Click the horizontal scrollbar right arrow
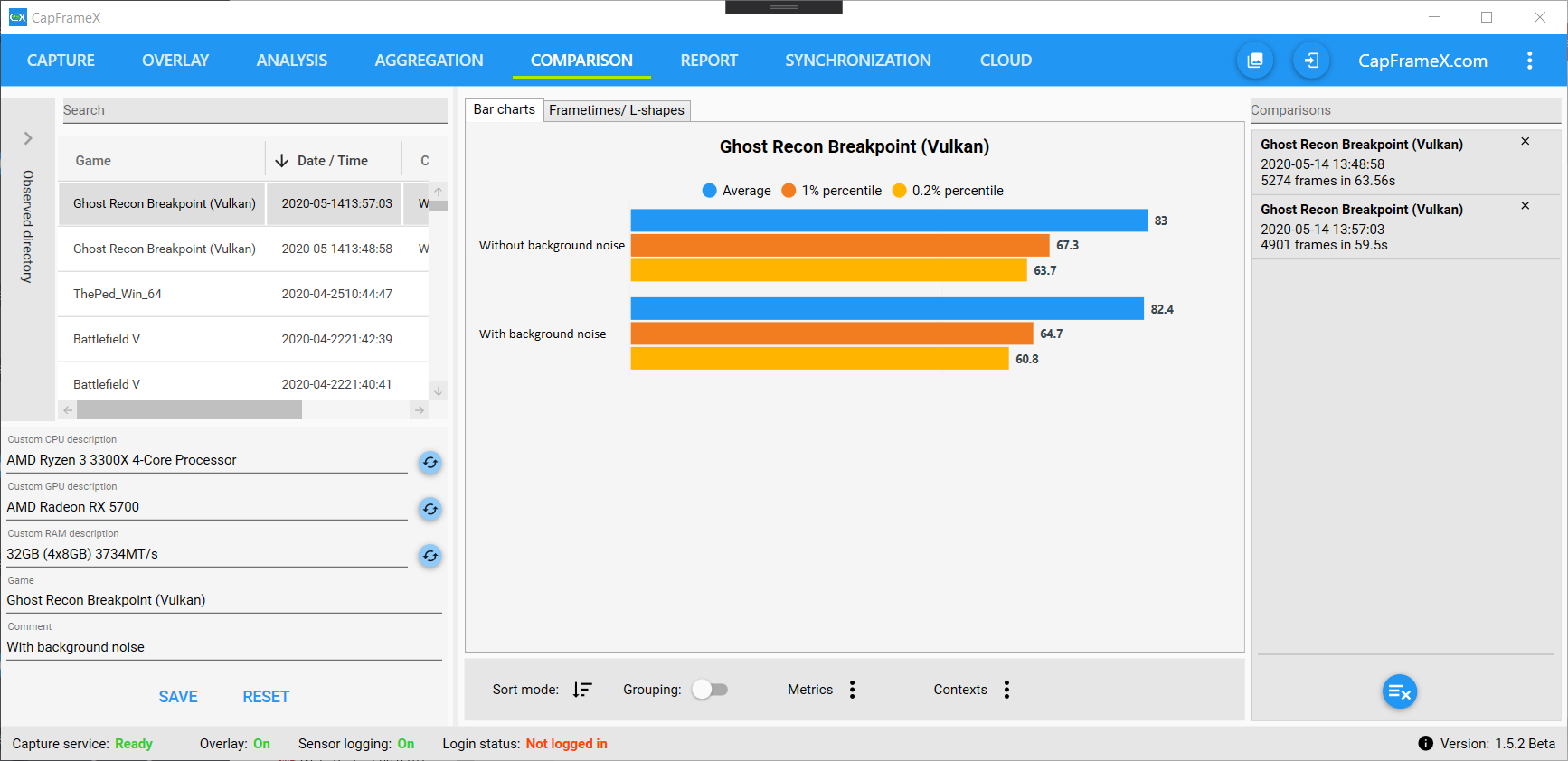The image size is (1568, 761). pos(420,410)
